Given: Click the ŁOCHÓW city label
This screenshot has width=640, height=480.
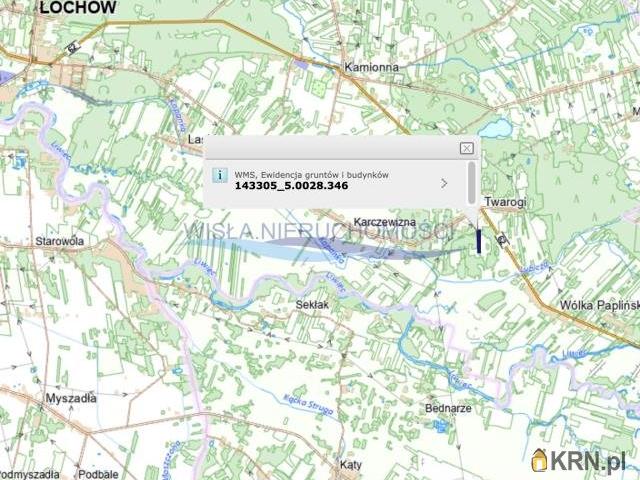Looking at the screenshot, I should (x=78, y=7).
